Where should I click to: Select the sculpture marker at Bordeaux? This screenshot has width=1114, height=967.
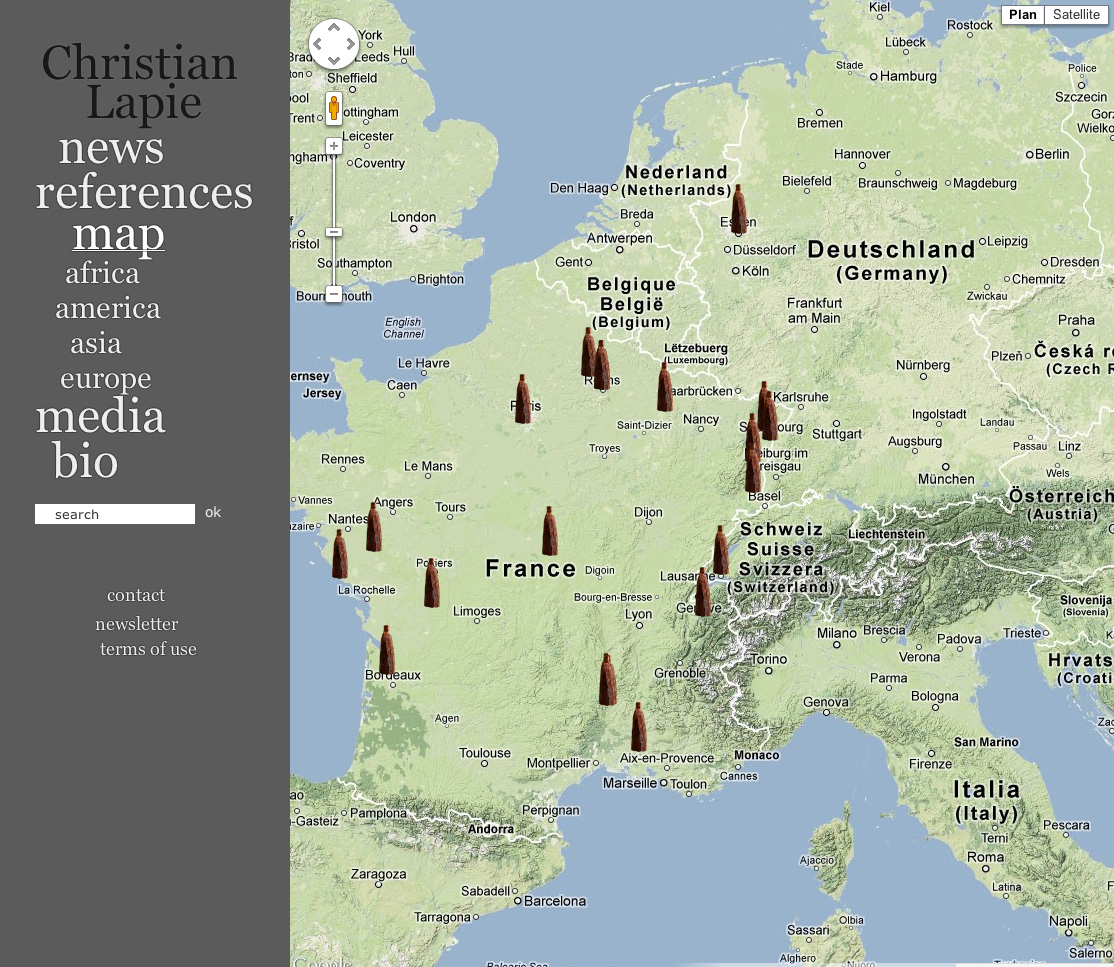(386, 650)
